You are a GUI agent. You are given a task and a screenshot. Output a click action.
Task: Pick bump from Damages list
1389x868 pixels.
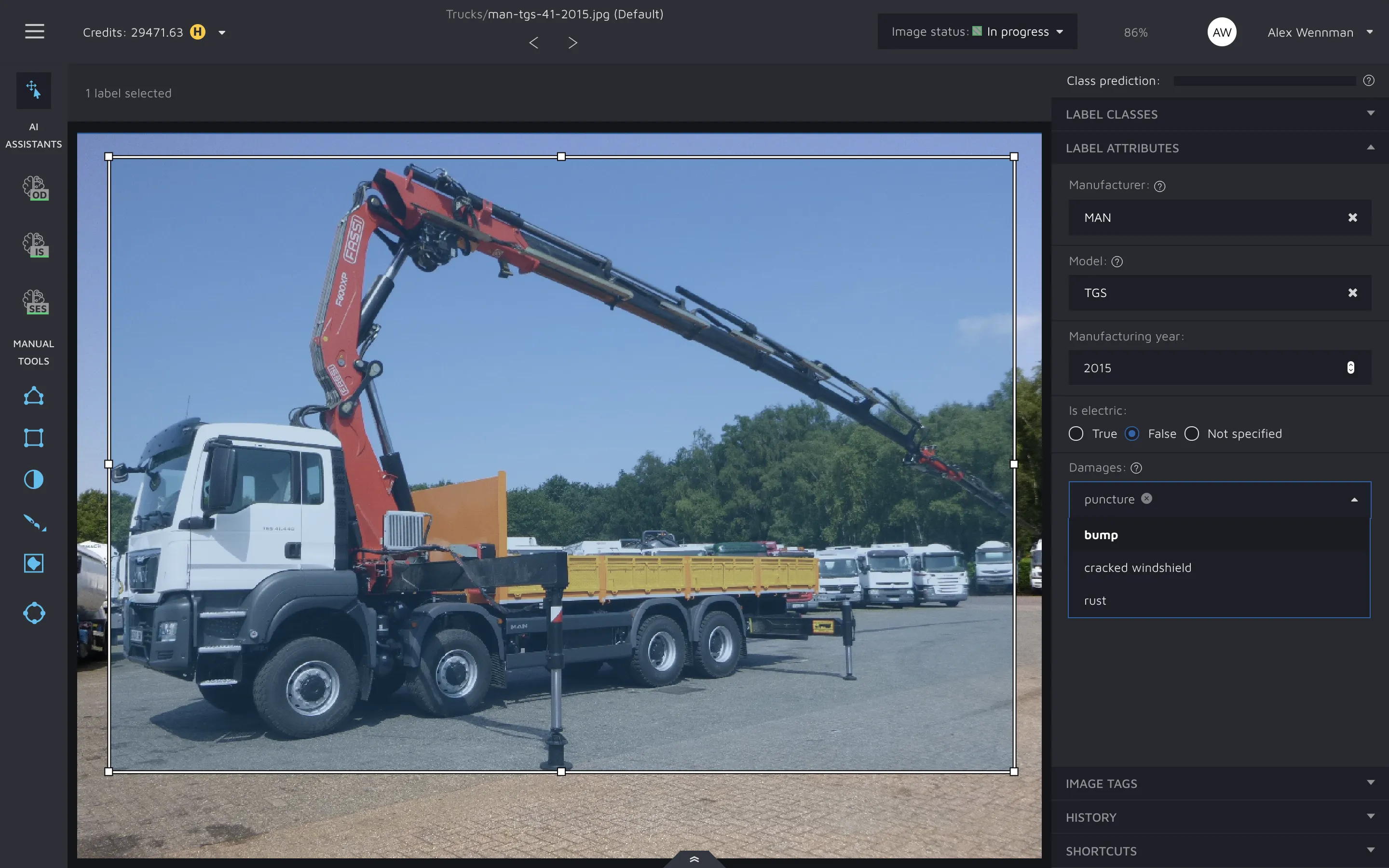point(1101,535)
